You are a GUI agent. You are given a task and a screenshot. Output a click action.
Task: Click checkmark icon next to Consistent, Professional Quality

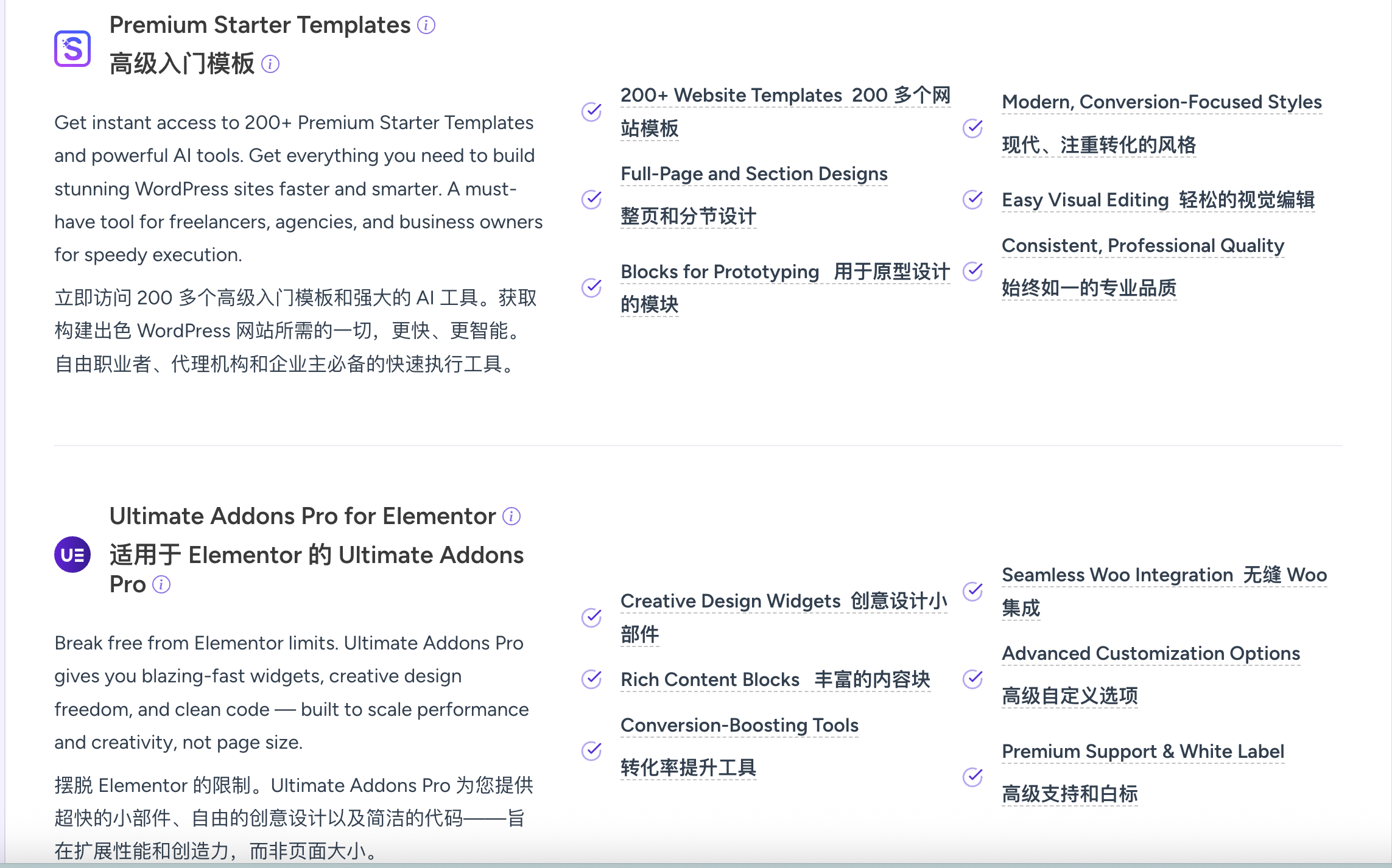pos(972,271)
